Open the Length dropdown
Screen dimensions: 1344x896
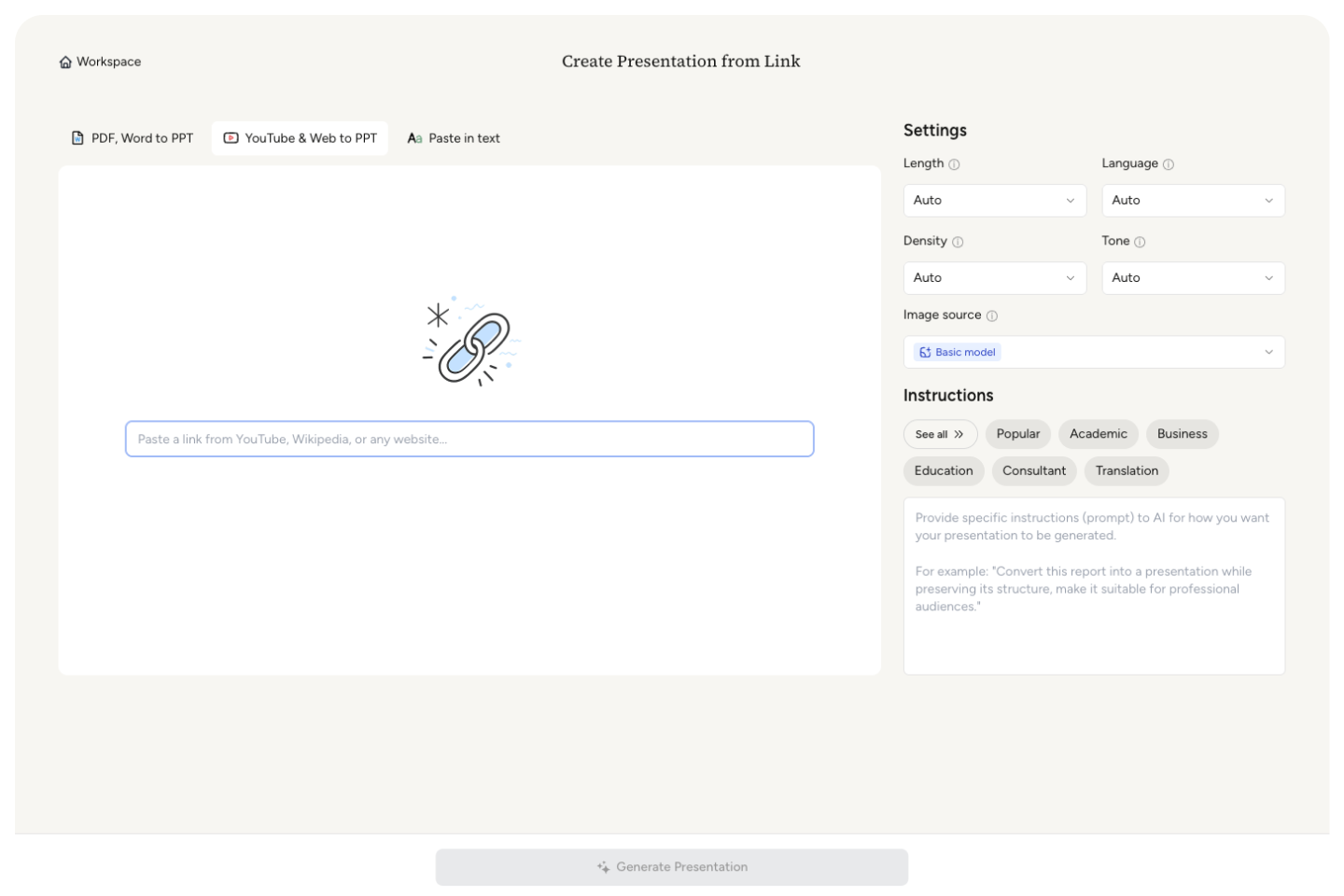click(x=994, y=201)
